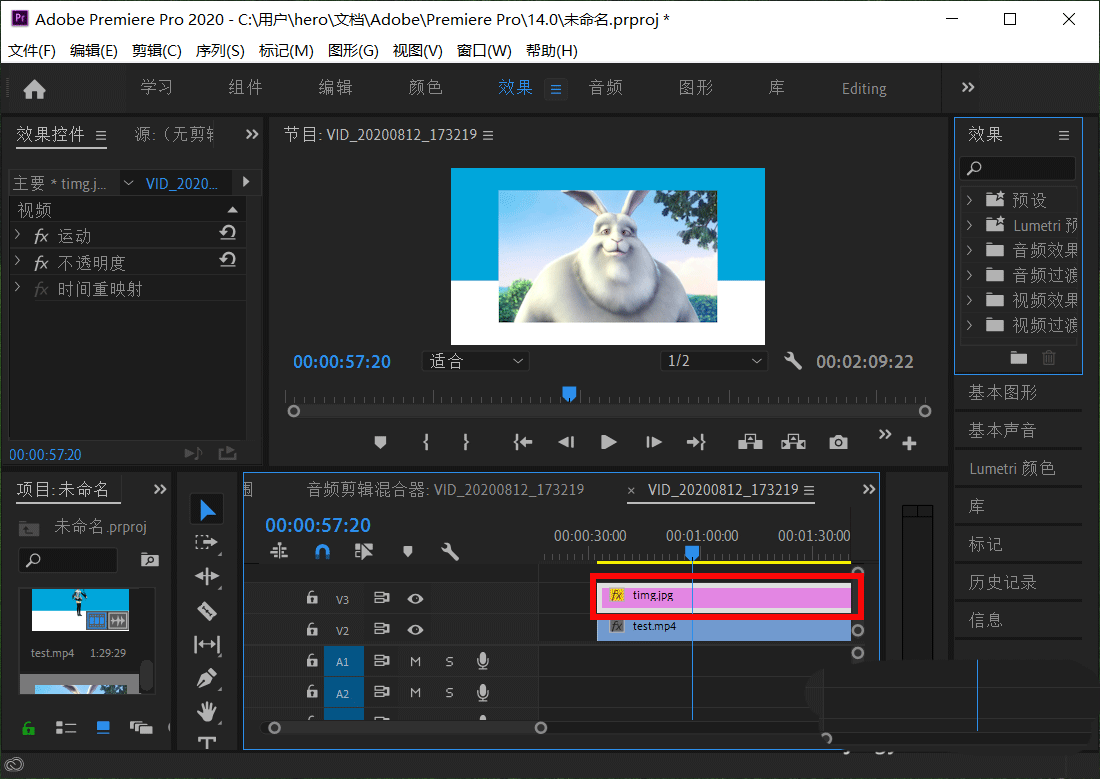The width and height of the screenshot is (1100, 779).
Task: Hide V3 track output with eye icon
Action: [x=415, y=599]
